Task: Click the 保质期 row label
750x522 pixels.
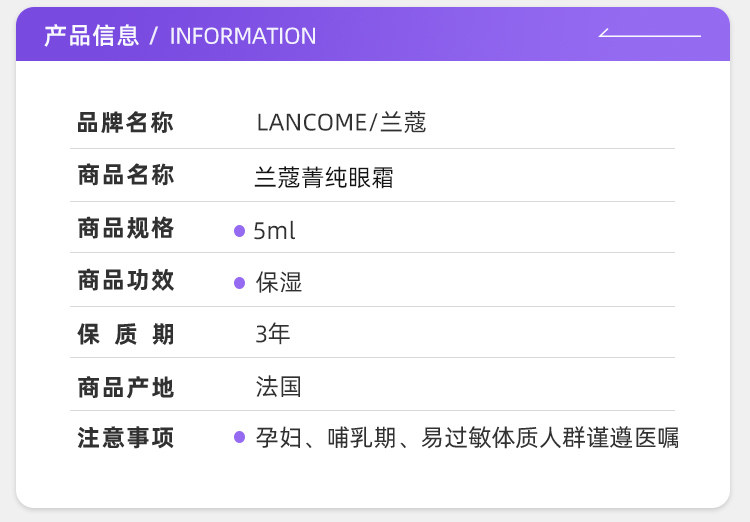Action: click(x=126, y=334)
